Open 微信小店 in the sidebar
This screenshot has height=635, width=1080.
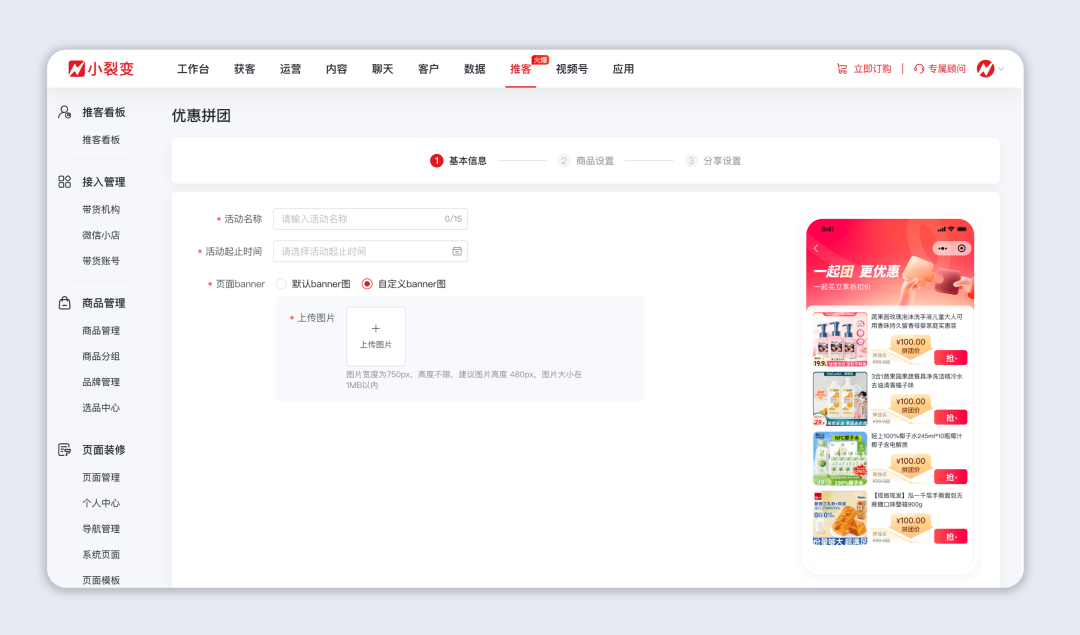(99, 233)
